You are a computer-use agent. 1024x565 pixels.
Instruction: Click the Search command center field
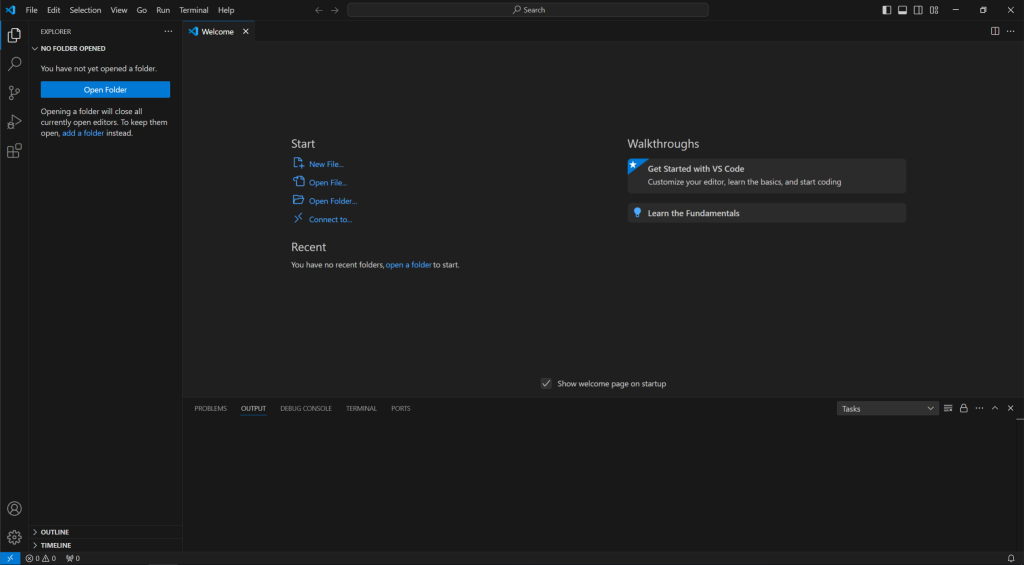coord(528,10)
